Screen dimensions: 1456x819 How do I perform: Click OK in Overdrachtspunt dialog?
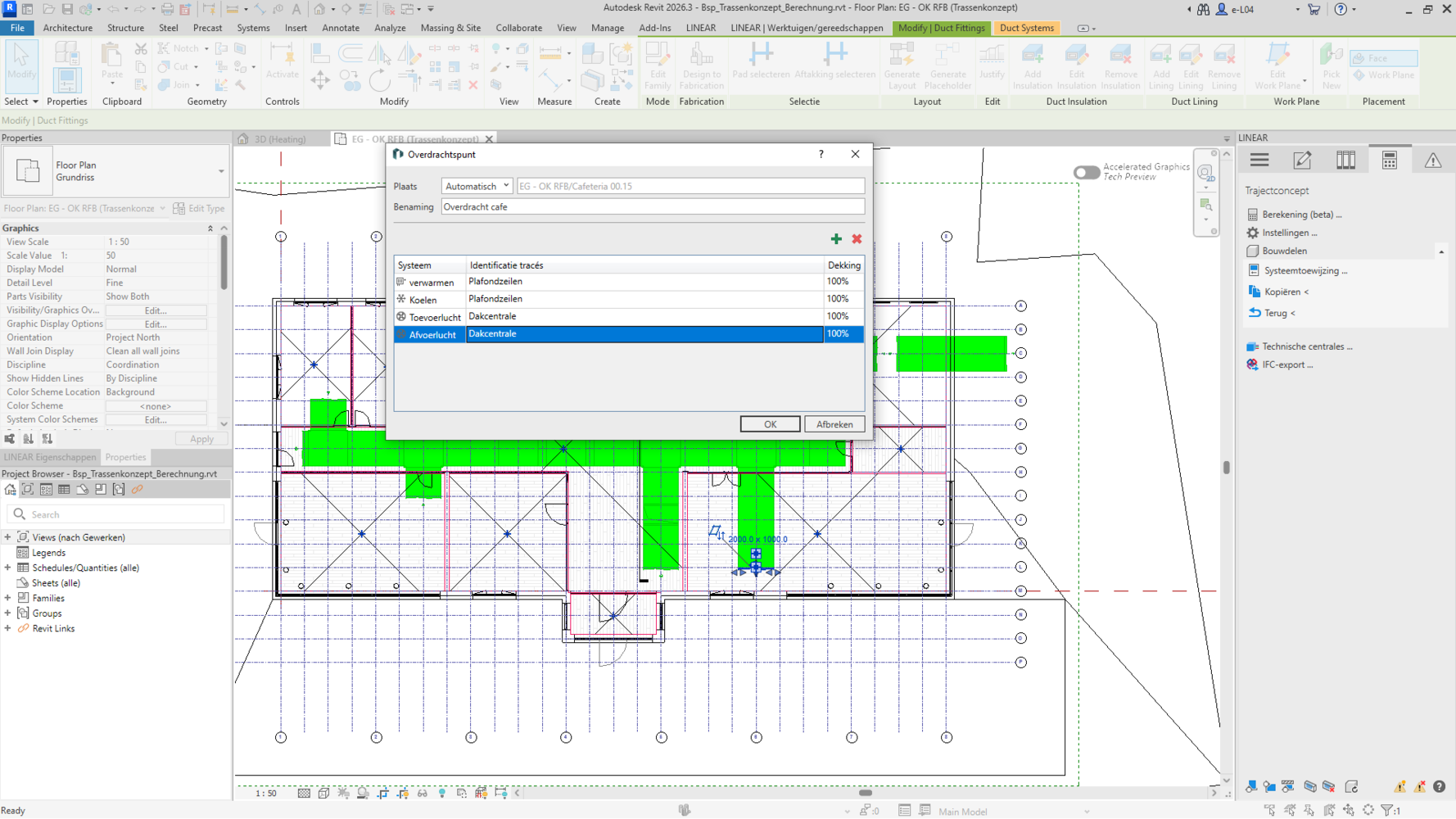click(x=770, y=424)
